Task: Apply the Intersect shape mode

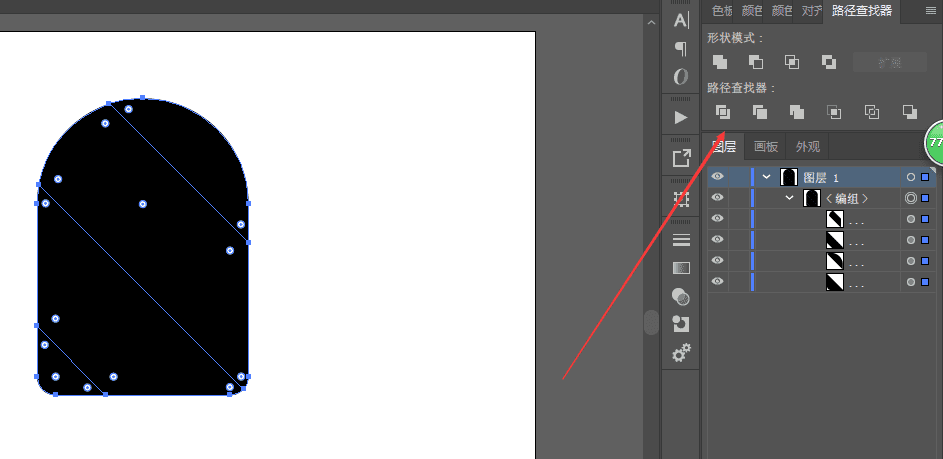Action: click(x=792, y=61)
